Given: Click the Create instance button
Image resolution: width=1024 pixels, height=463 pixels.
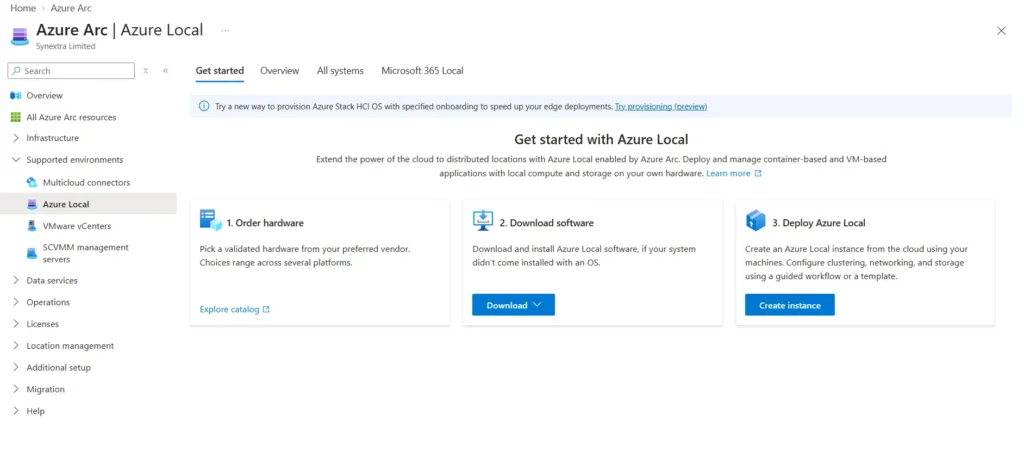Looking at the screenshot, I should 790,305.
